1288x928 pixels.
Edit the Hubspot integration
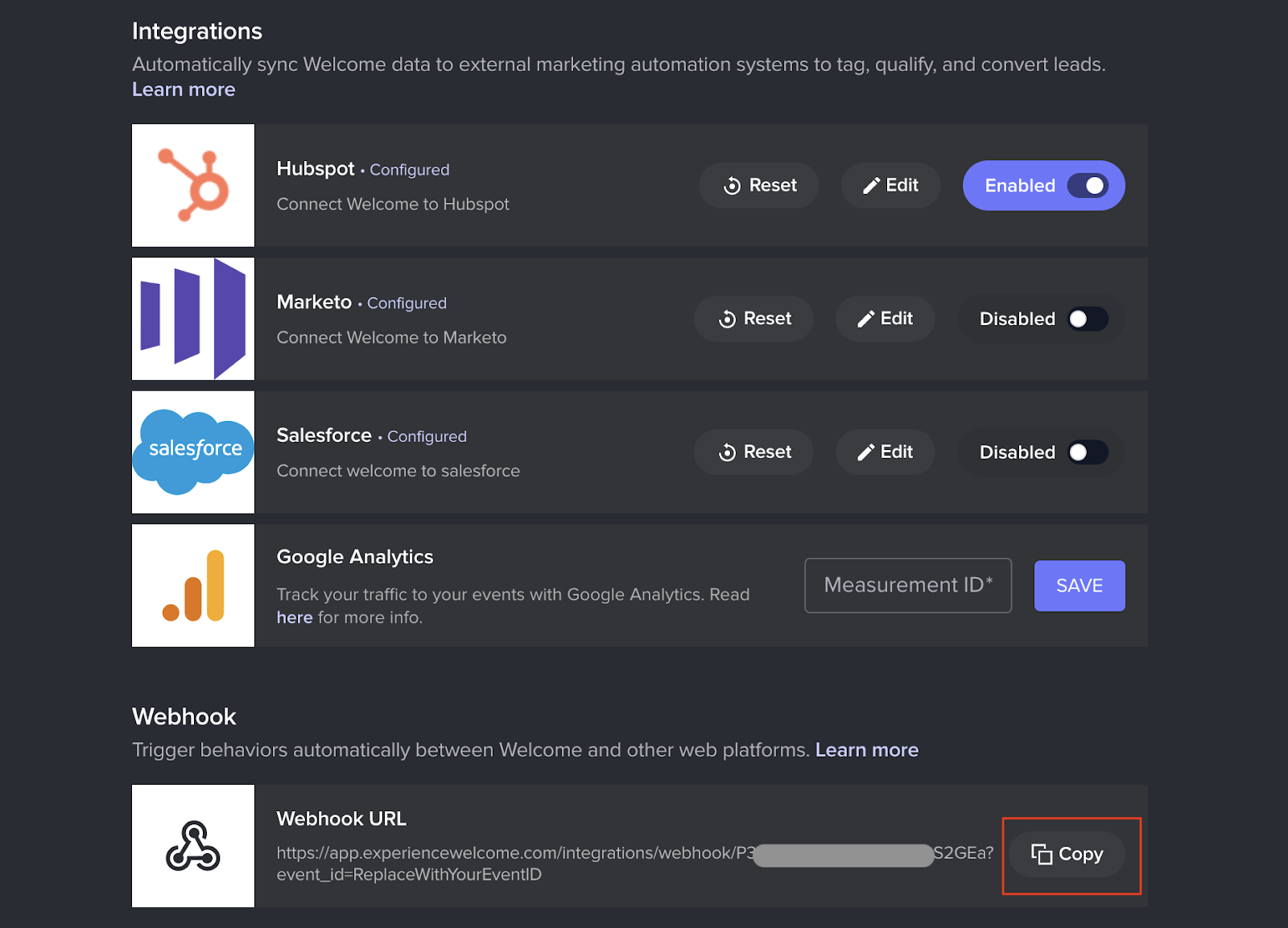tap(890, 185)
